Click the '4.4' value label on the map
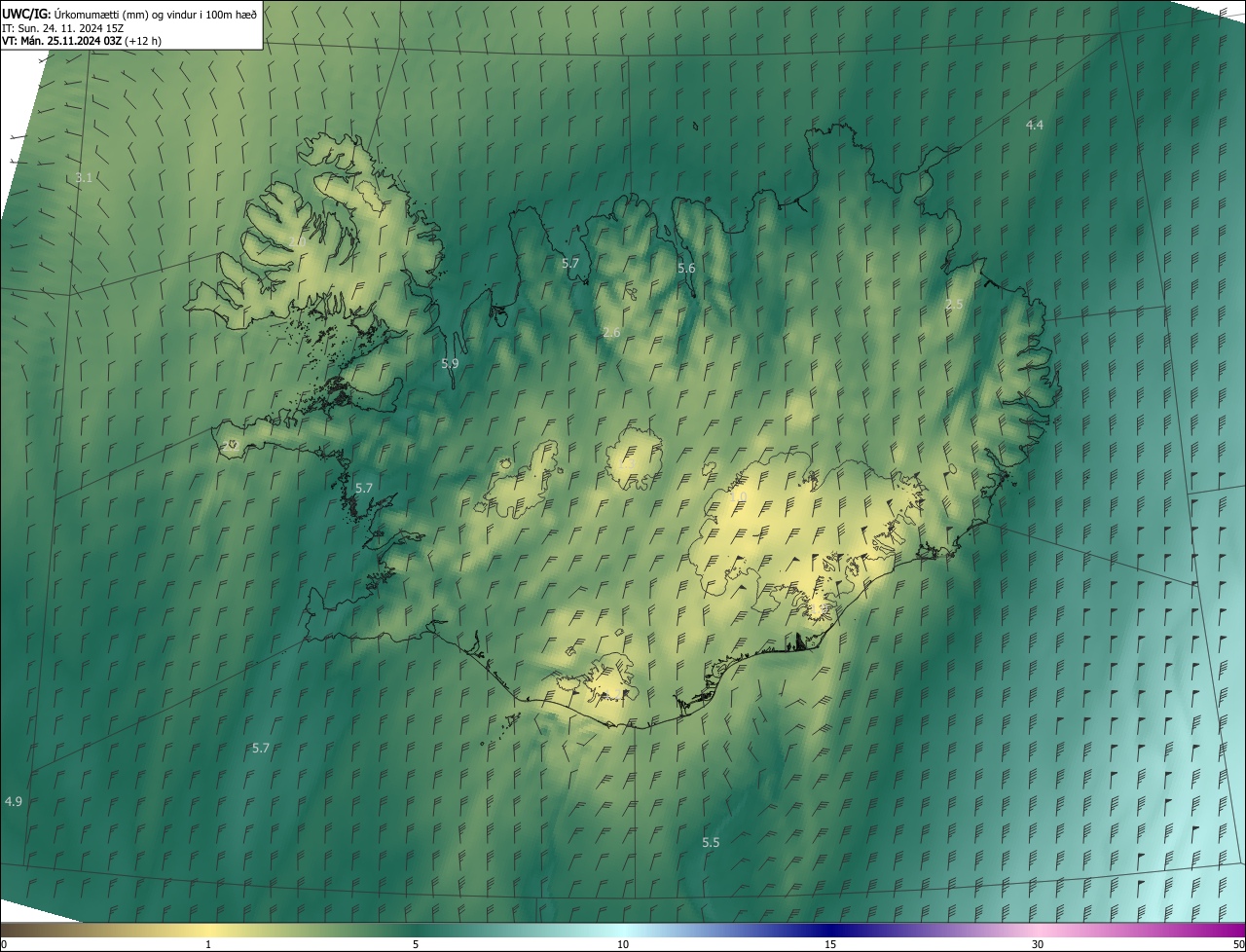The image size is (1246, 952). pos(1035,125)
